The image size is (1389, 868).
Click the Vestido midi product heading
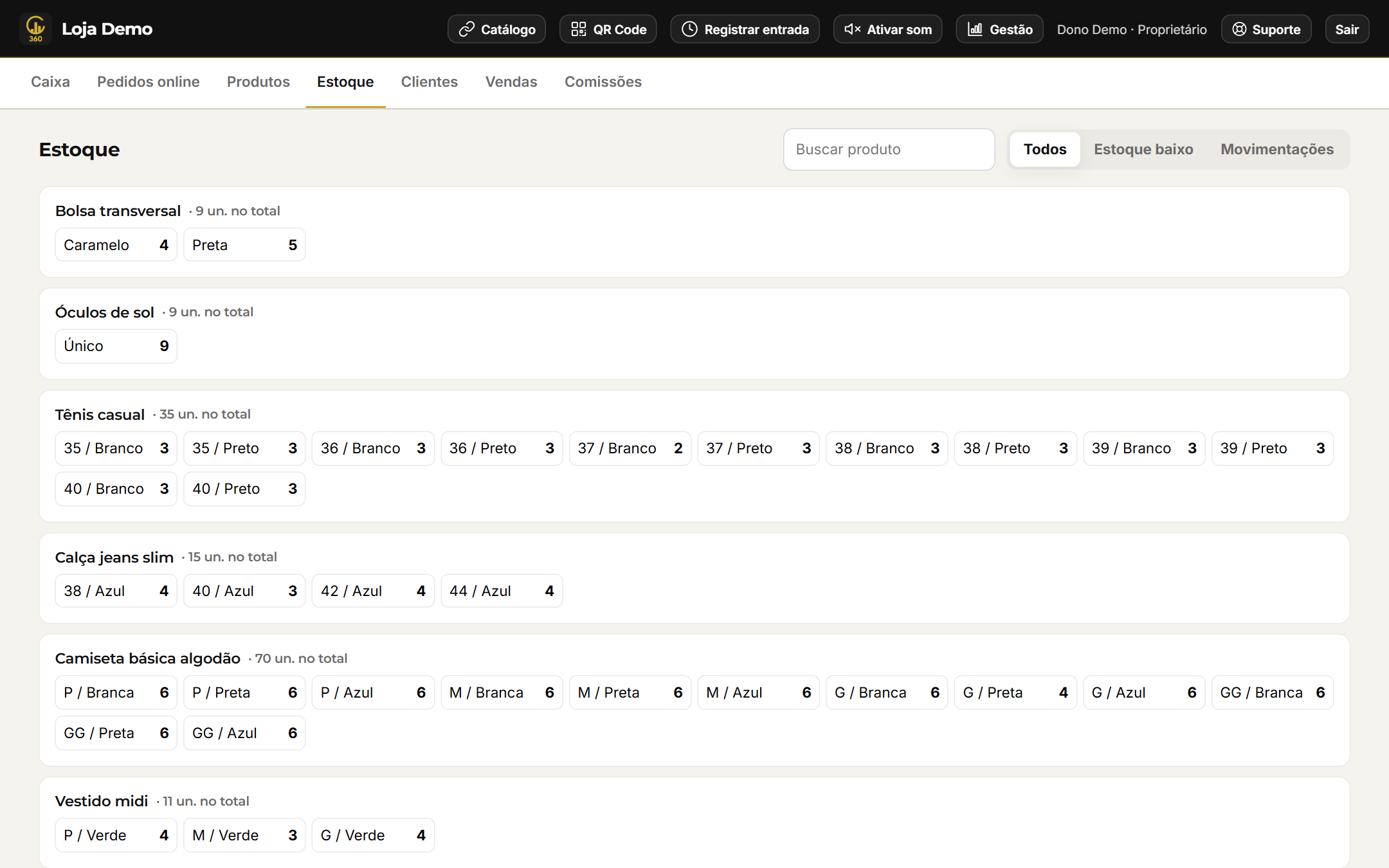coord(102,801)
